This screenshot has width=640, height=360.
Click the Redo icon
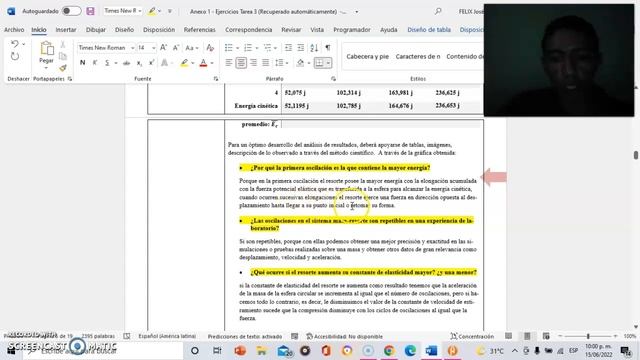[x=15, y=56]
